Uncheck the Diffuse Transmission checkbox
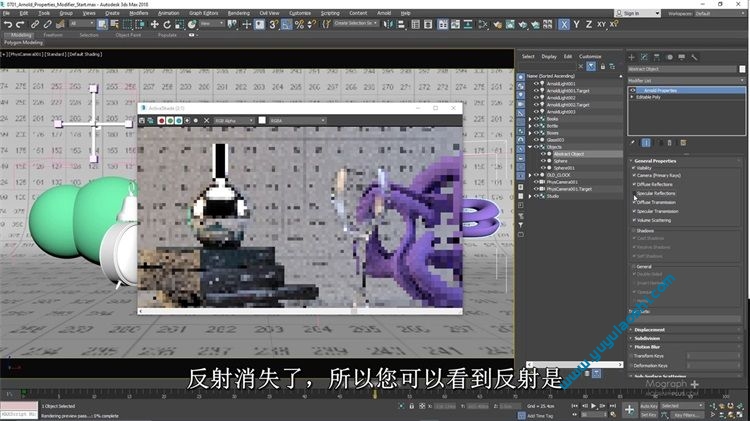 [x=635, y=202]
